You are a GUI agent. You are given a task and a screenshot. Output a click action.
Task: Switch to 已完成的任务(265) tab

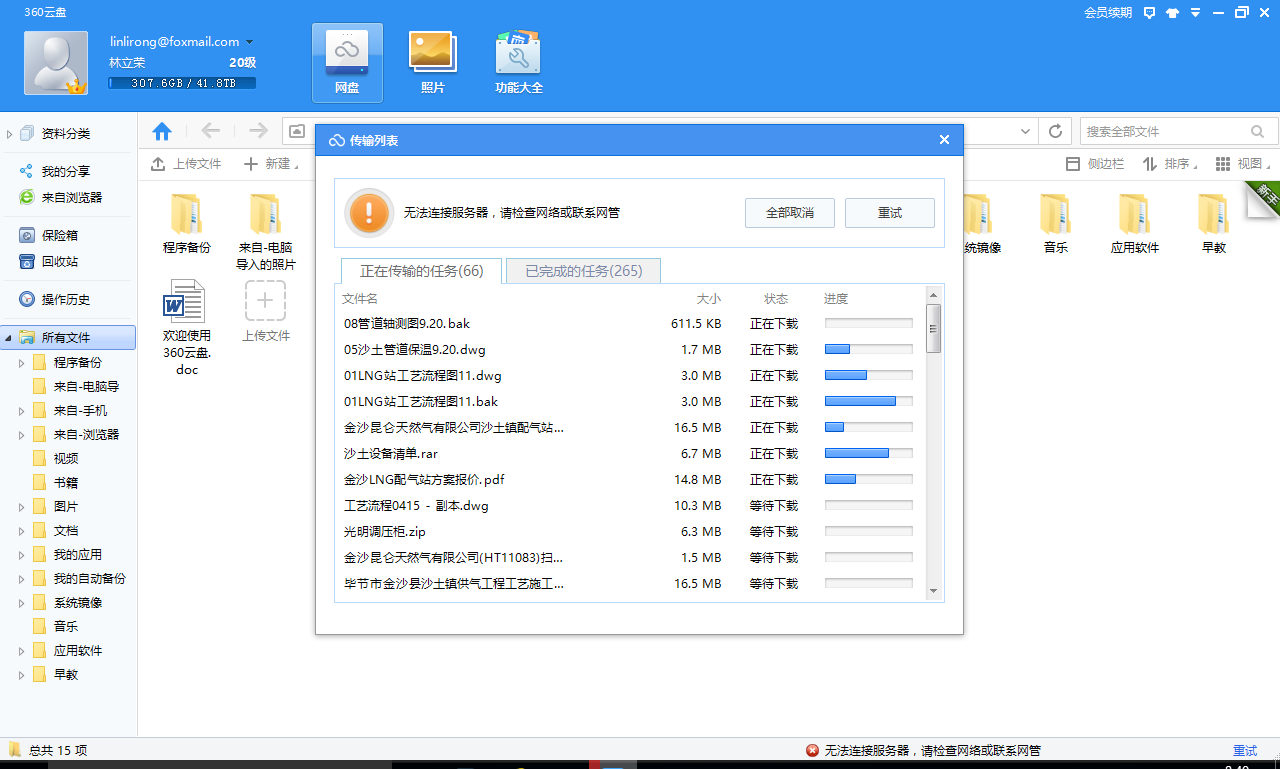(584, 271)
